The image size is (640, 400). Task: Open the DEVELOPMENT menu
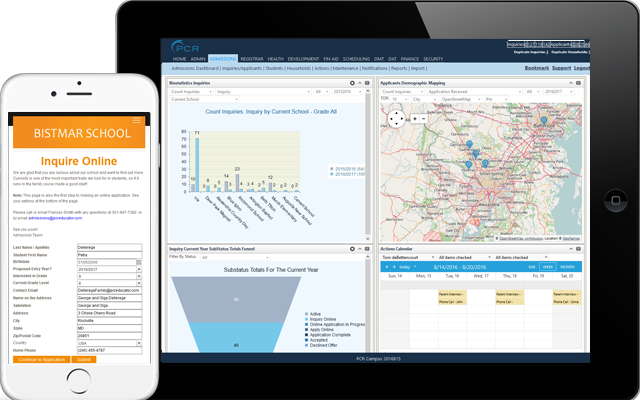tap(303, 59)
